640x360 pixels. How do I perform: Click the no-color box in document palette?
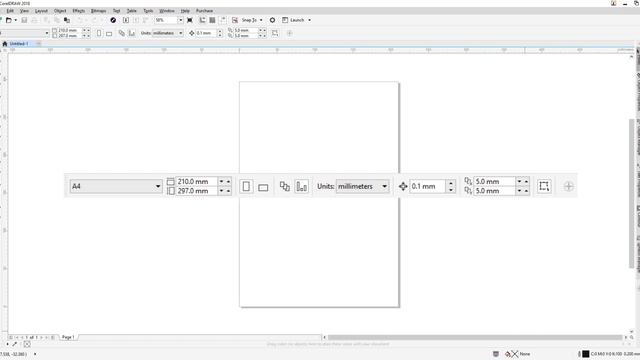(27, 344)
